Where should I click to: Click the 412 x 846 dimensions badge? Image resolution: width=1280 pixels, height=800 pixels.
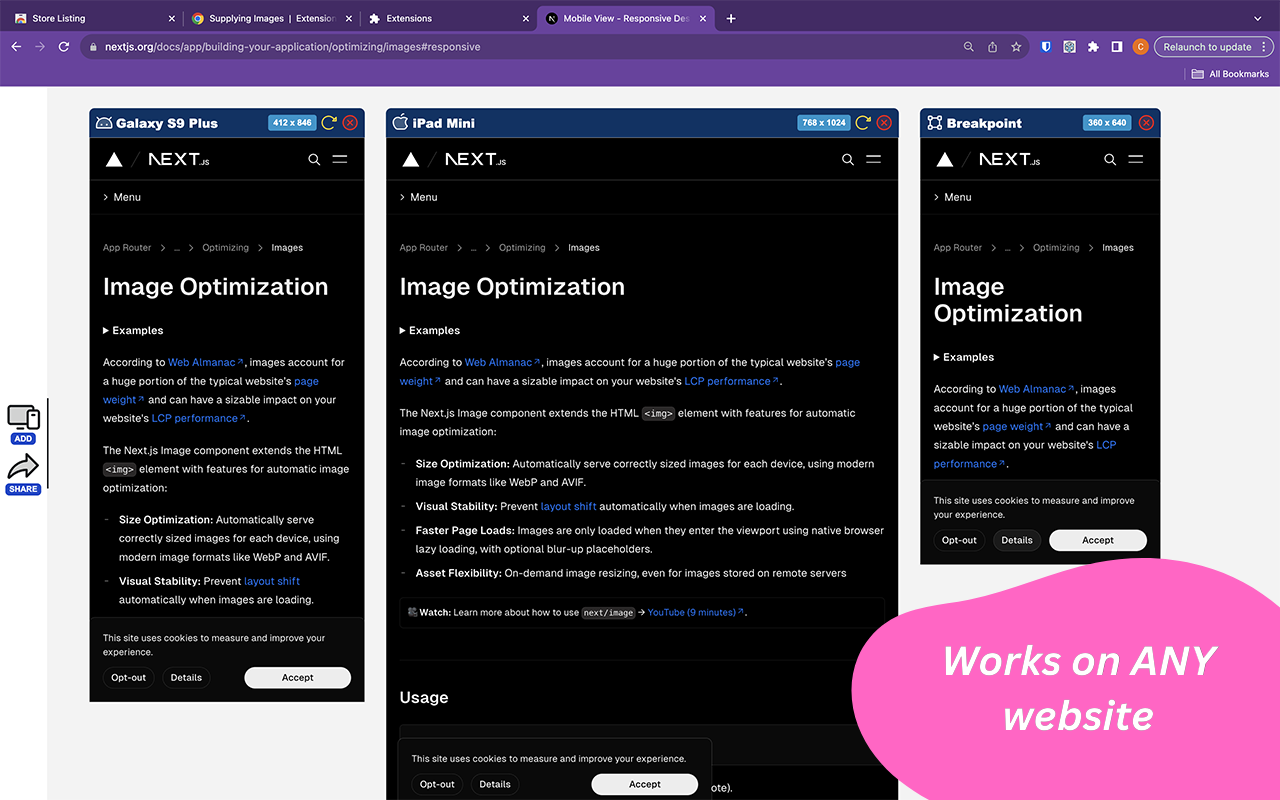click(x=291, y=122)
